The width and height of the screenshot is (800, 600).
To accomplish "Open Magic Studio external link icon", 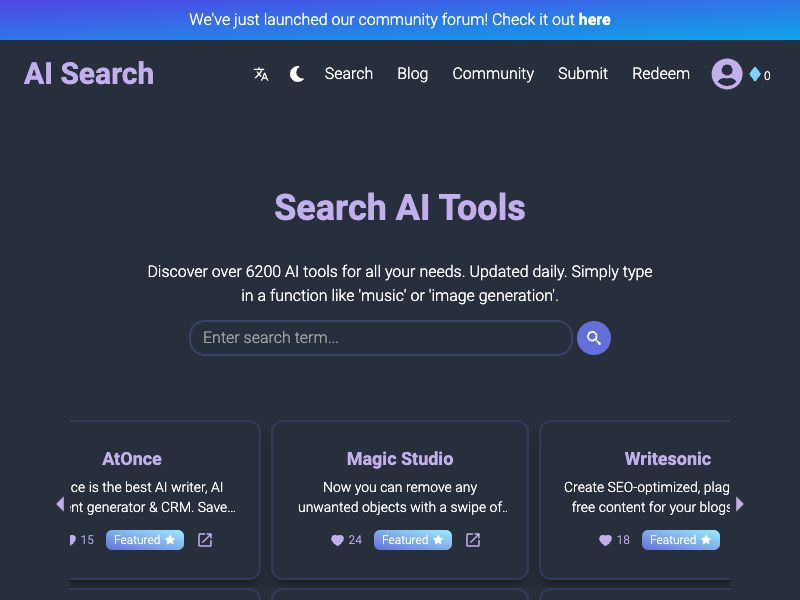I will pyautogui.click(x=473, y=540).
